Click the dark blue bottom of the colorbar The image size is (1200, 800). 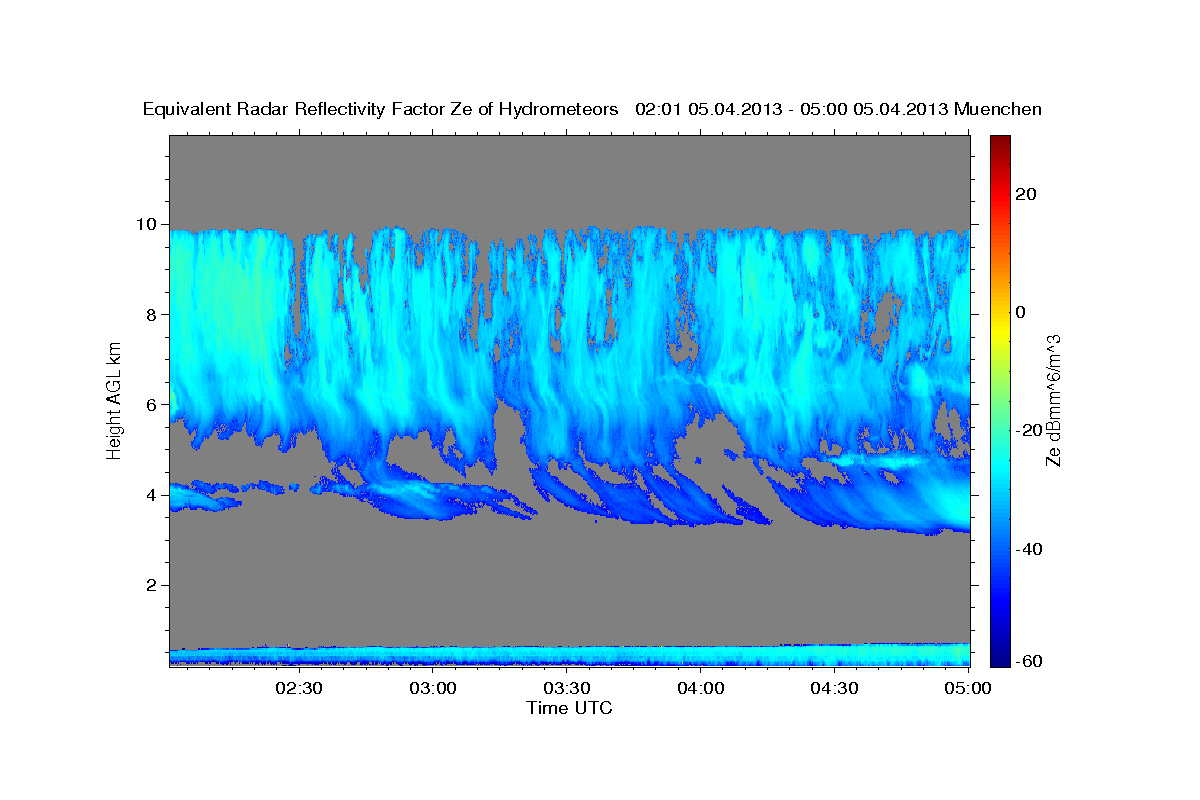1000,658
